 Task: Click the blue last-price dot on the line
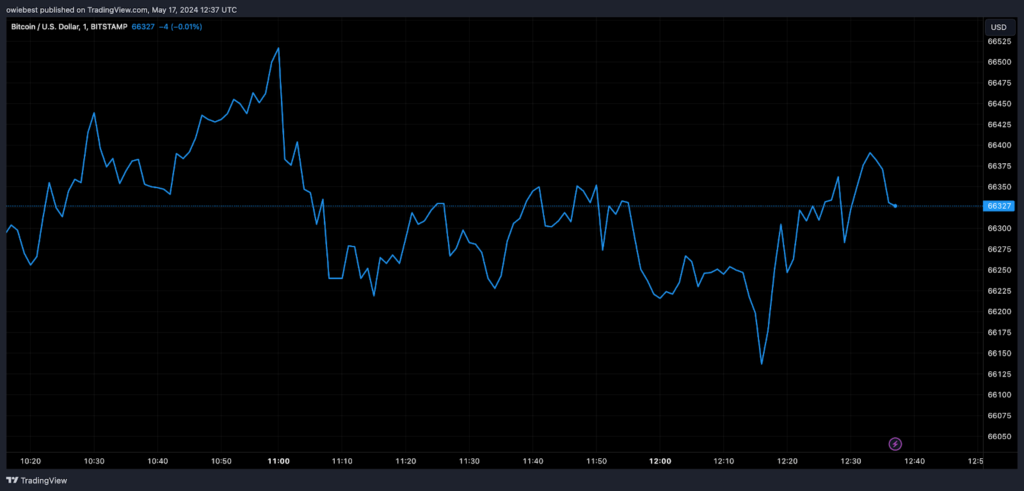click(895, 206)
